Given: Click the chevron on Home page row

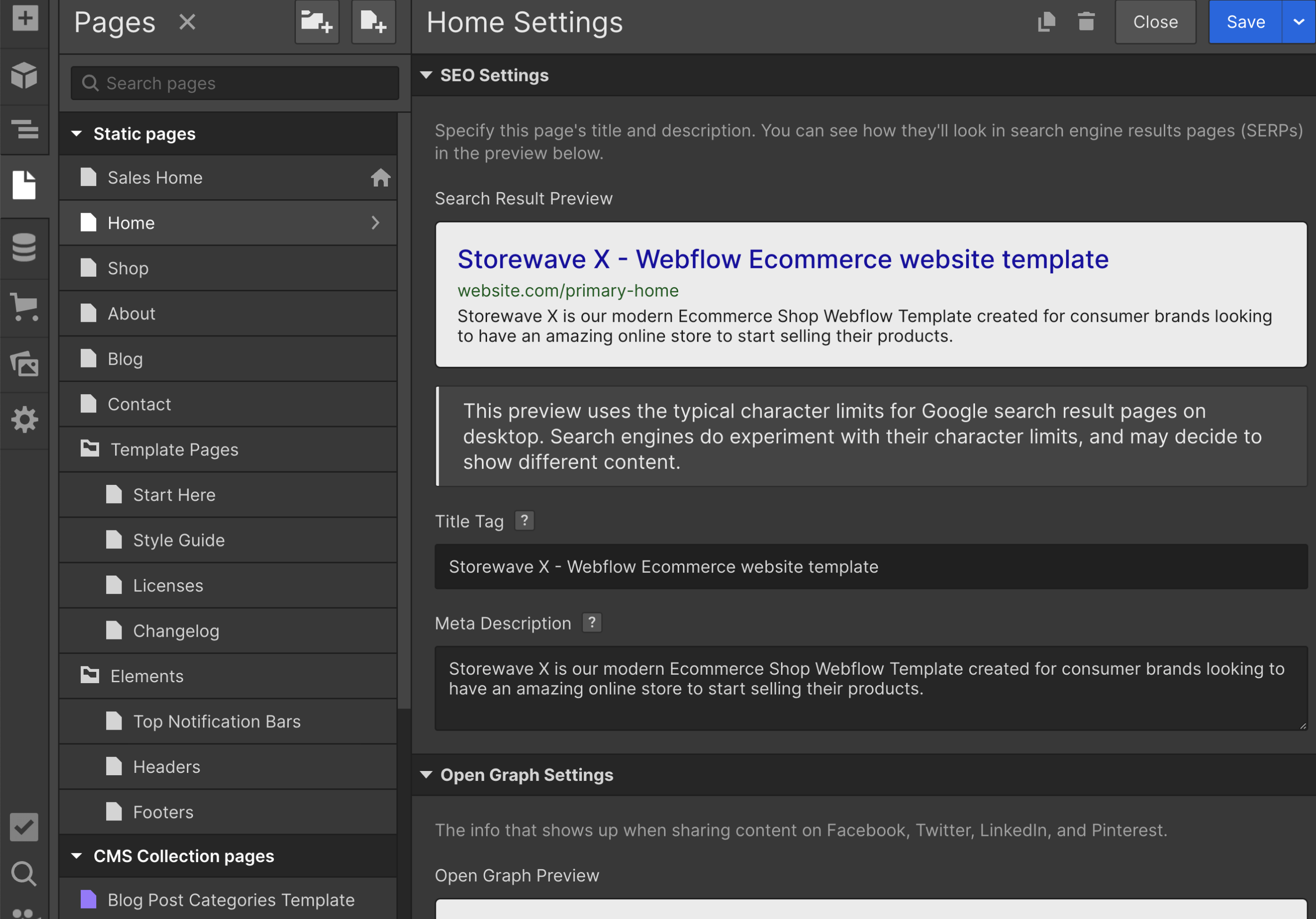Looking at the screenshot, I should pyautogui.click(x=375, y=222).
